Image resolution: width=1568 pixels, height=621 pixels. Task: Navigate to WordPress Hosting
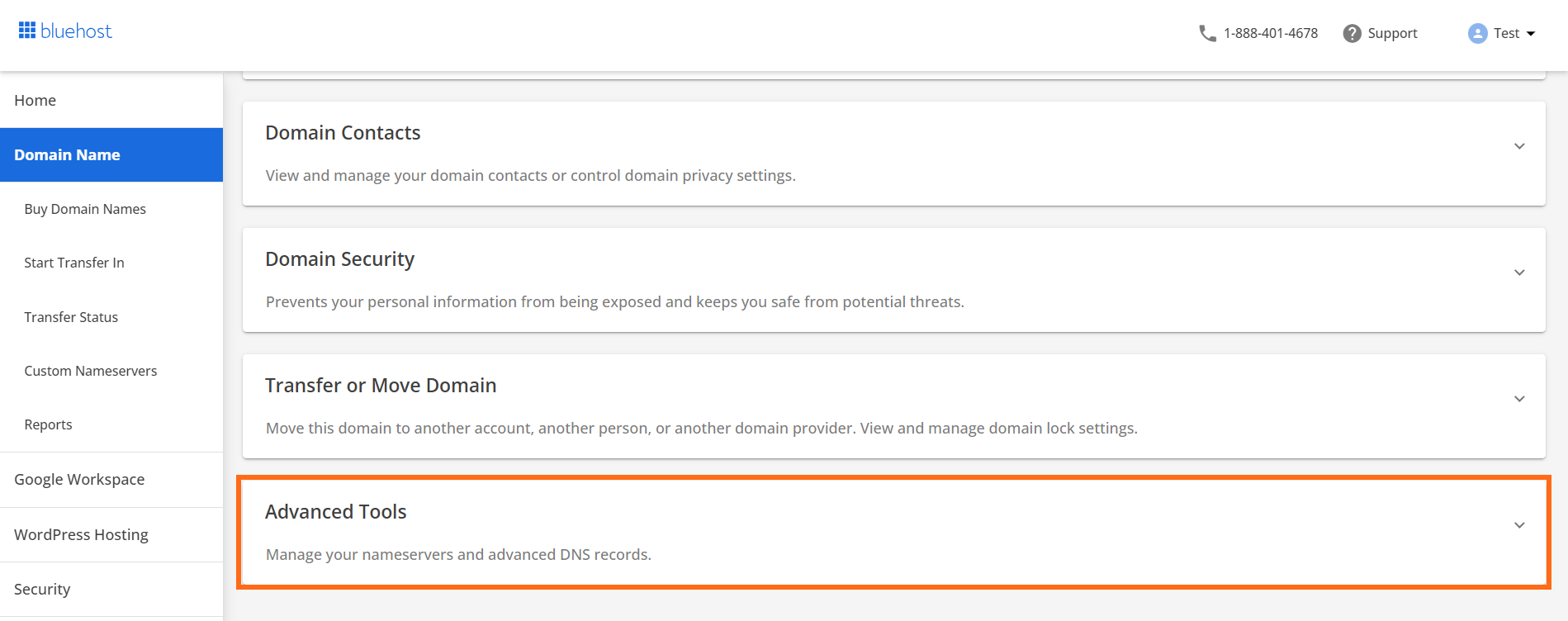pos(81,534)
